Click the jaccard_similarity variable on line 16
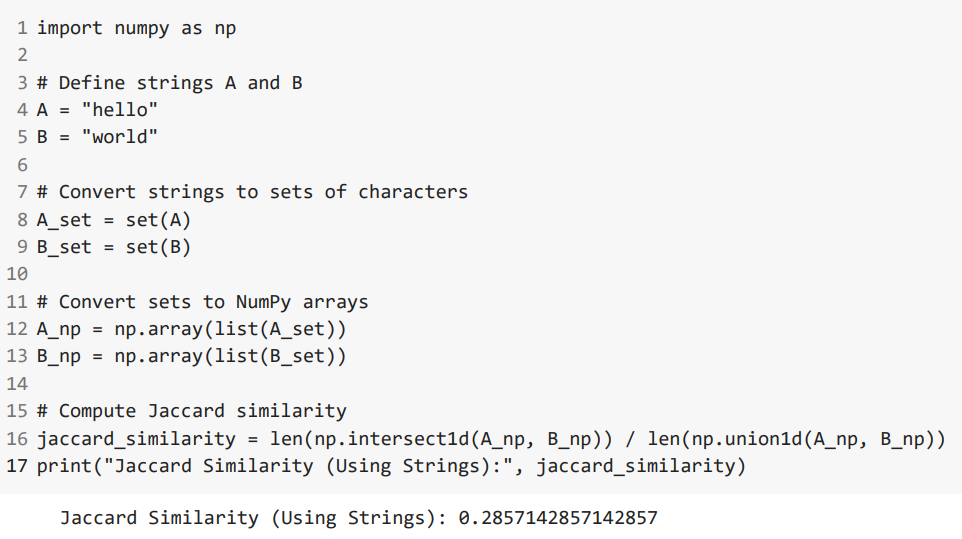The height and width of the screenshot is (539, 962). pyautogui.click(x=136, y=438)
